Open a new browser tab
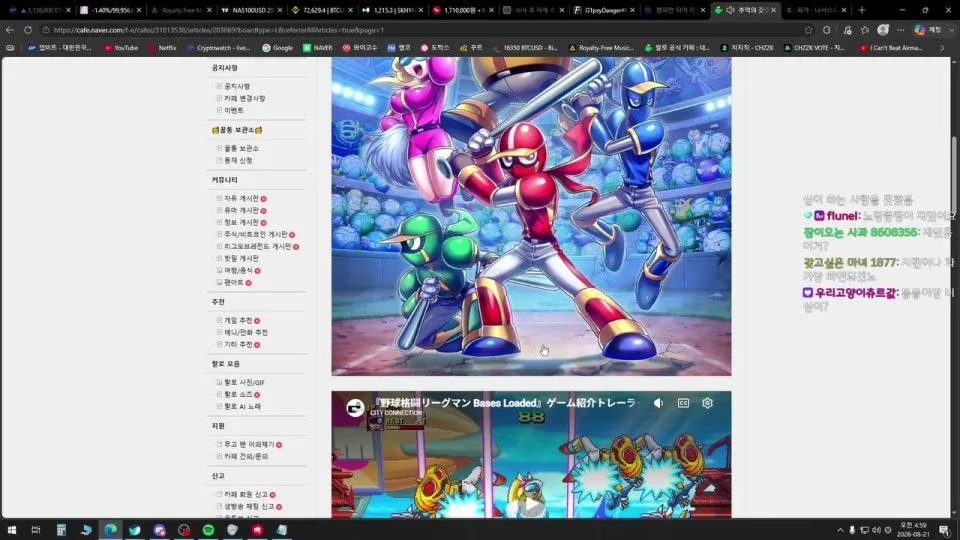 coord(861,10)
